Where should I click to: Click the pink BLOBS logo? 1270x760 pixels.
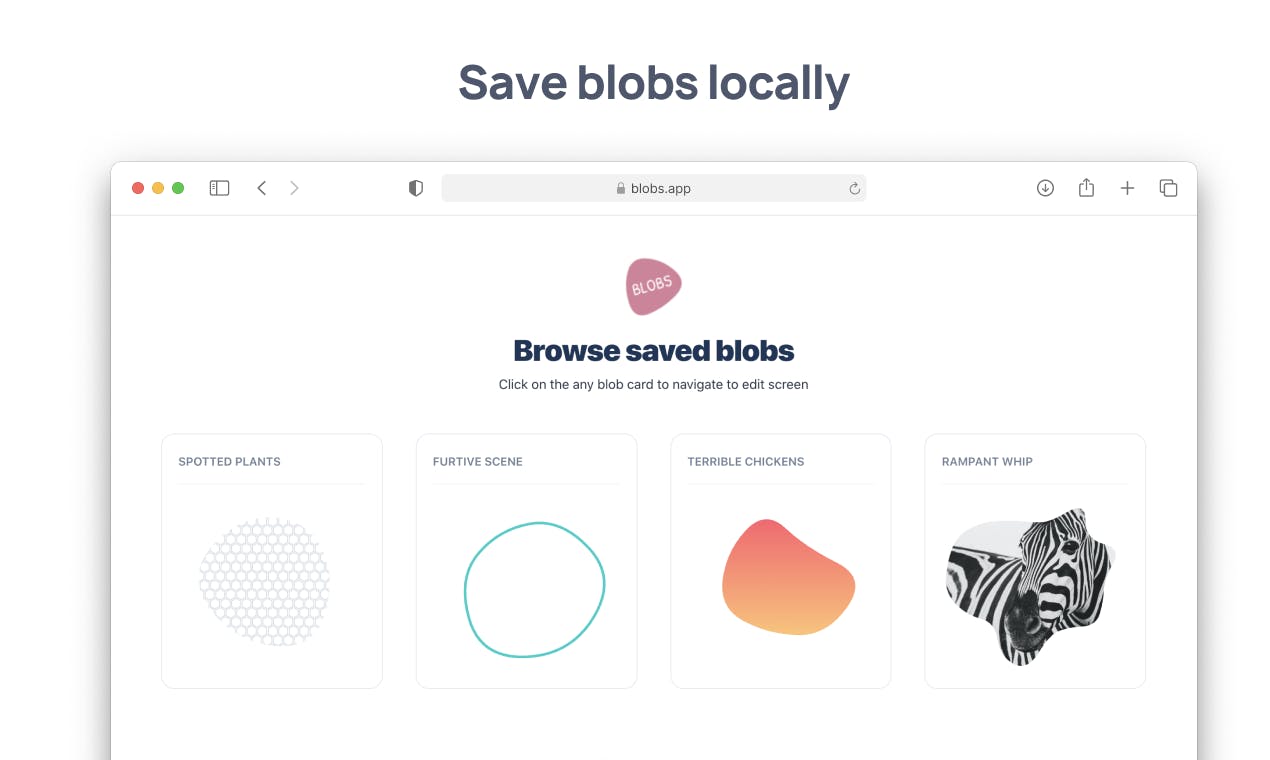654,286
